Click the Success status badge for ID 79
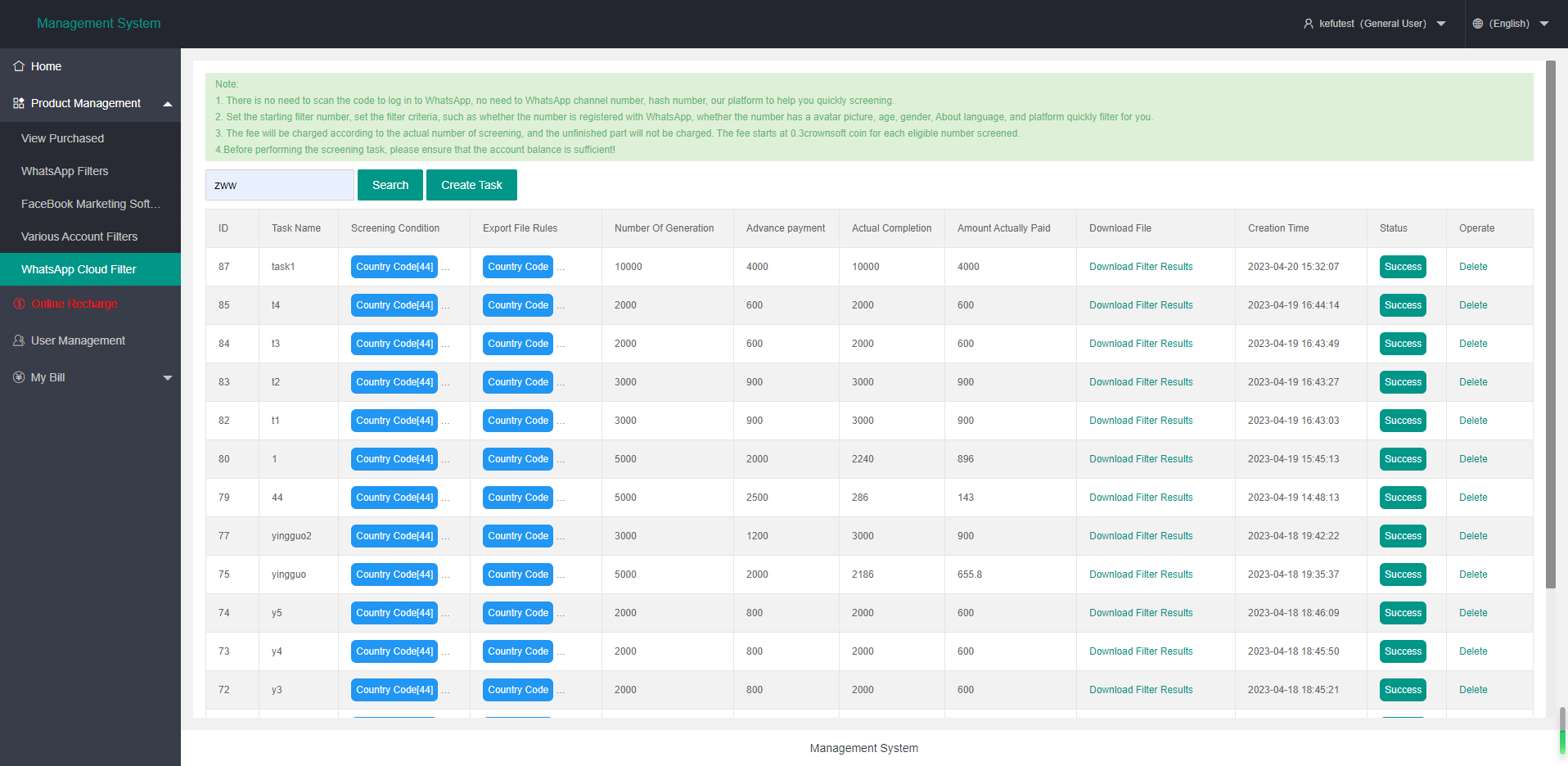Screen dimensions: 1568x766 tap(1403, 498)
